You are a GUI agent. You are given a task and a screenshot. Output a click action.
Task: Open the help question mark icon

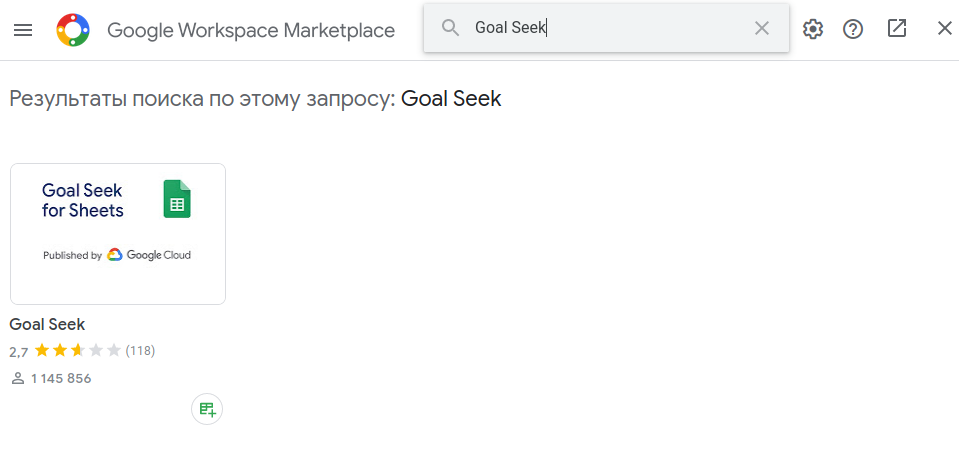[x=853, y=29]
